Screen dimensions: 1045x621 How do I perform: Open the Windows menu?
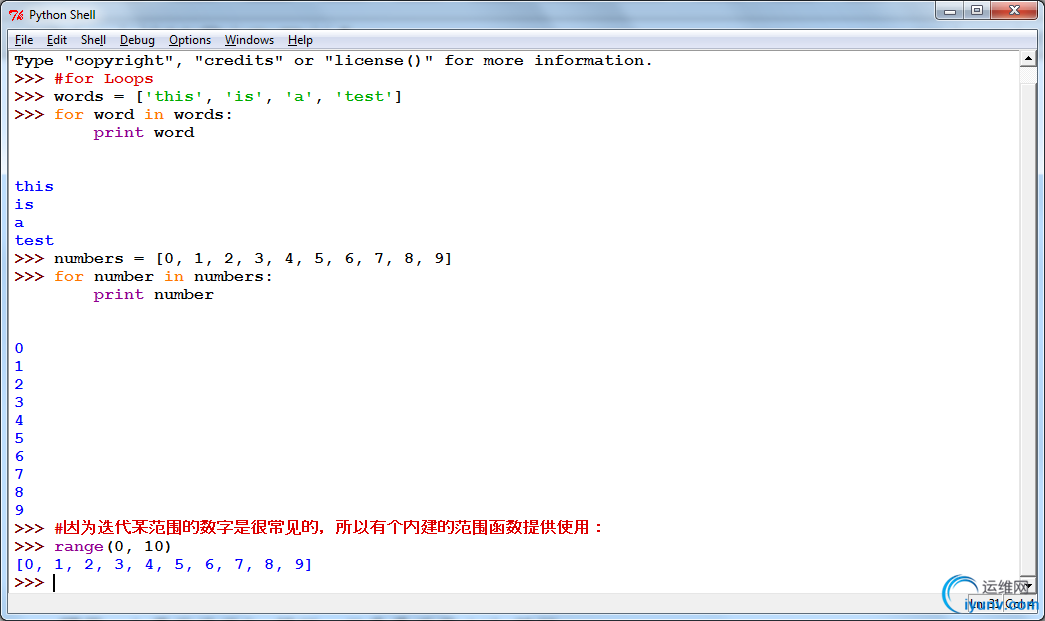pyautogui.click(x=249, y=40)
